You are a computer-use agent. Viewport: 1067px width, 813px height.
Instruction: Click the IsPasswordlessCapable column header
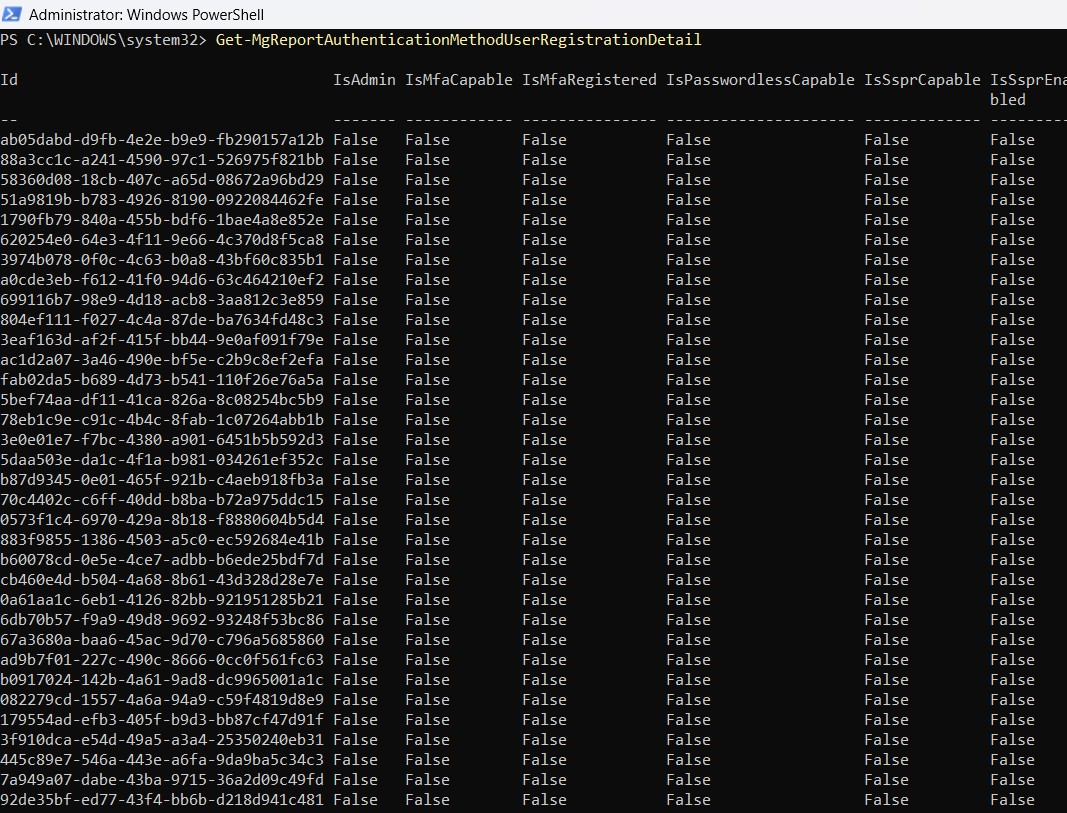pos(760,80)
